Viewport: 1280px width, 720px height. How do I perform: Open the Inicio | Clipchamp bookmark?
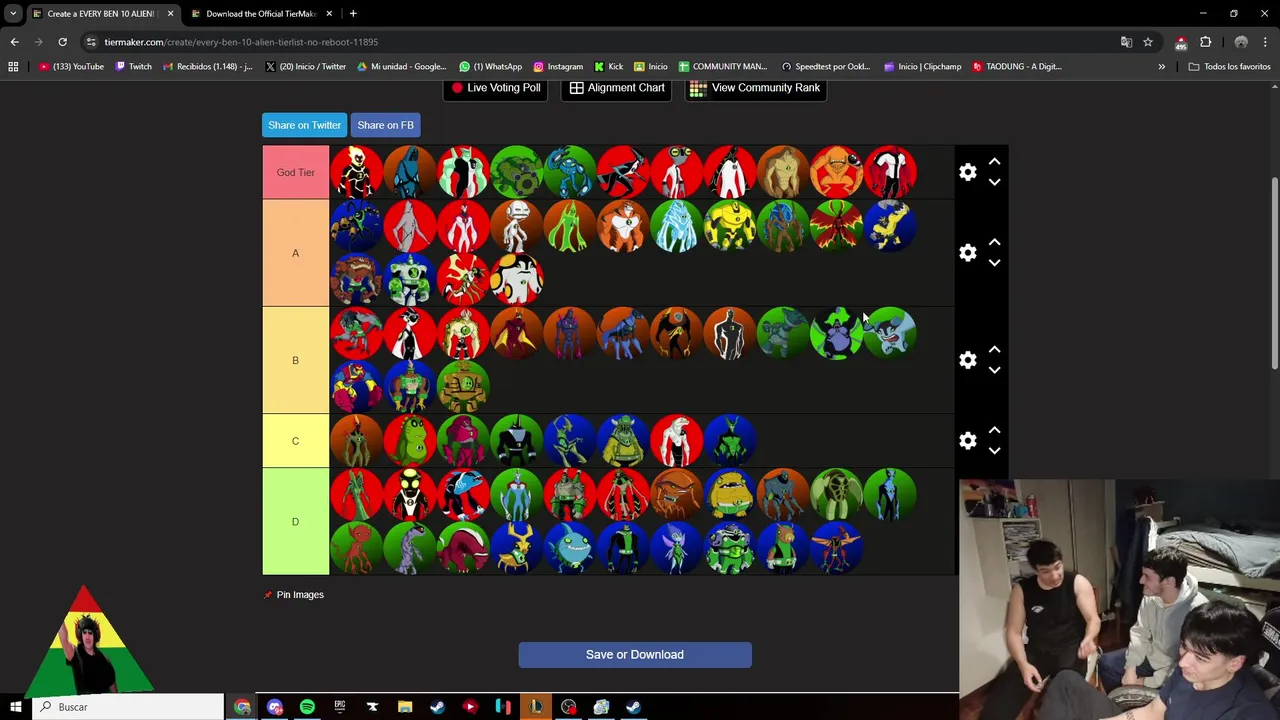coord(922,67)
